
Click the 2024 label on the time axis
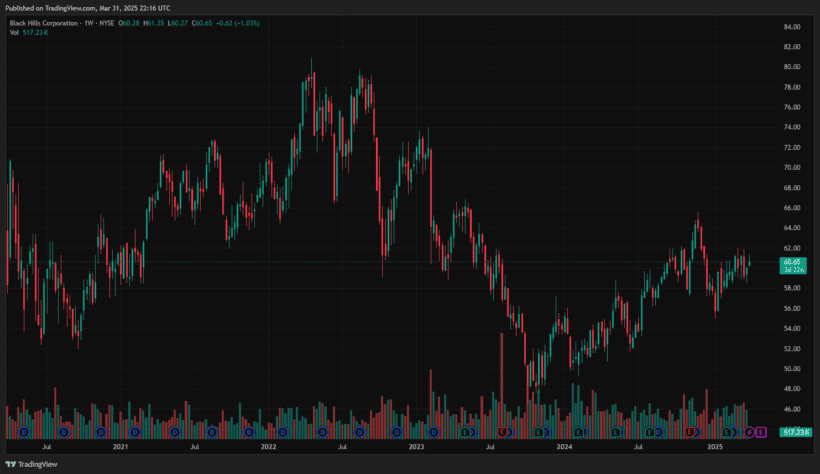pyautogui.click(x=564, y=449)
